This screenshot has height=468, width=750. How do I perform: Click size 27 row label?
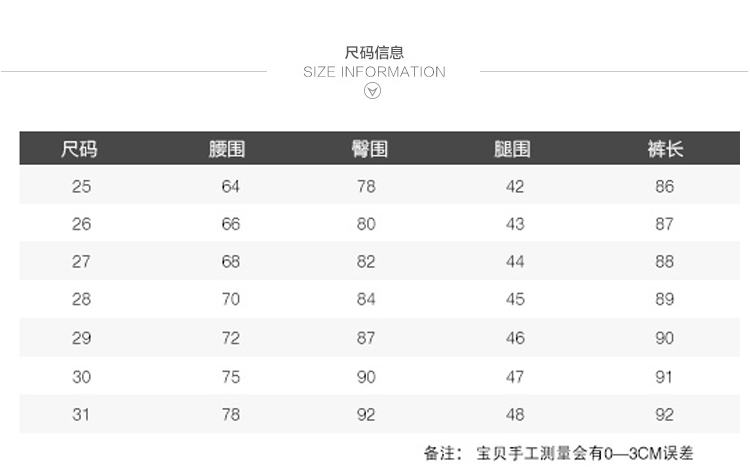(81, 262)
